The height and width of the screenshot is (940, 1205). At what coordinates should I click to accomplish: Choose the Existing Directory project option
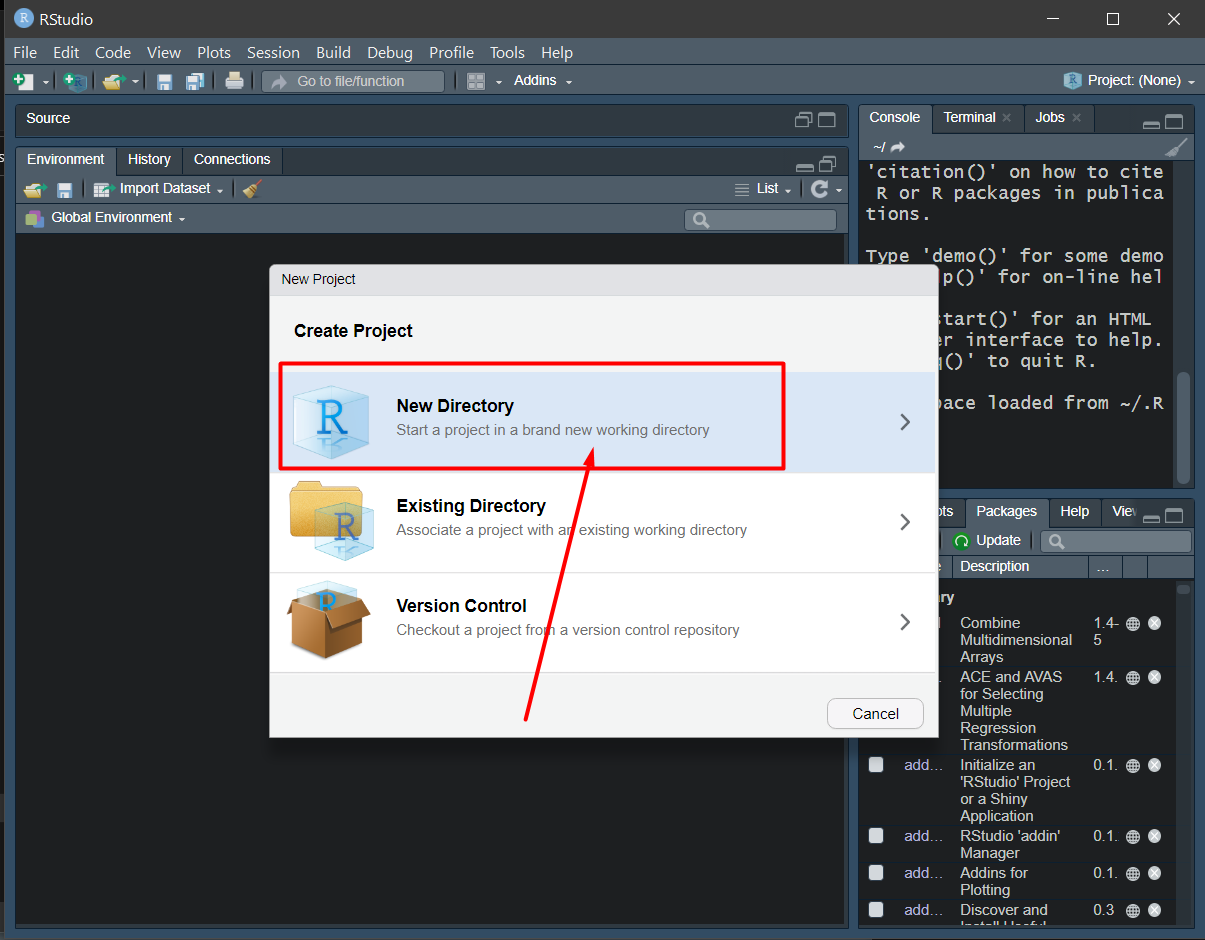[x=603, y=522]
